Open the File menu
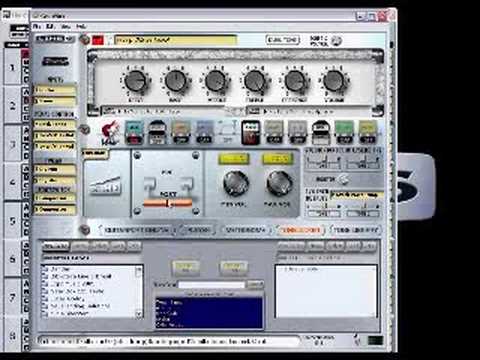 tap(37, 26)
